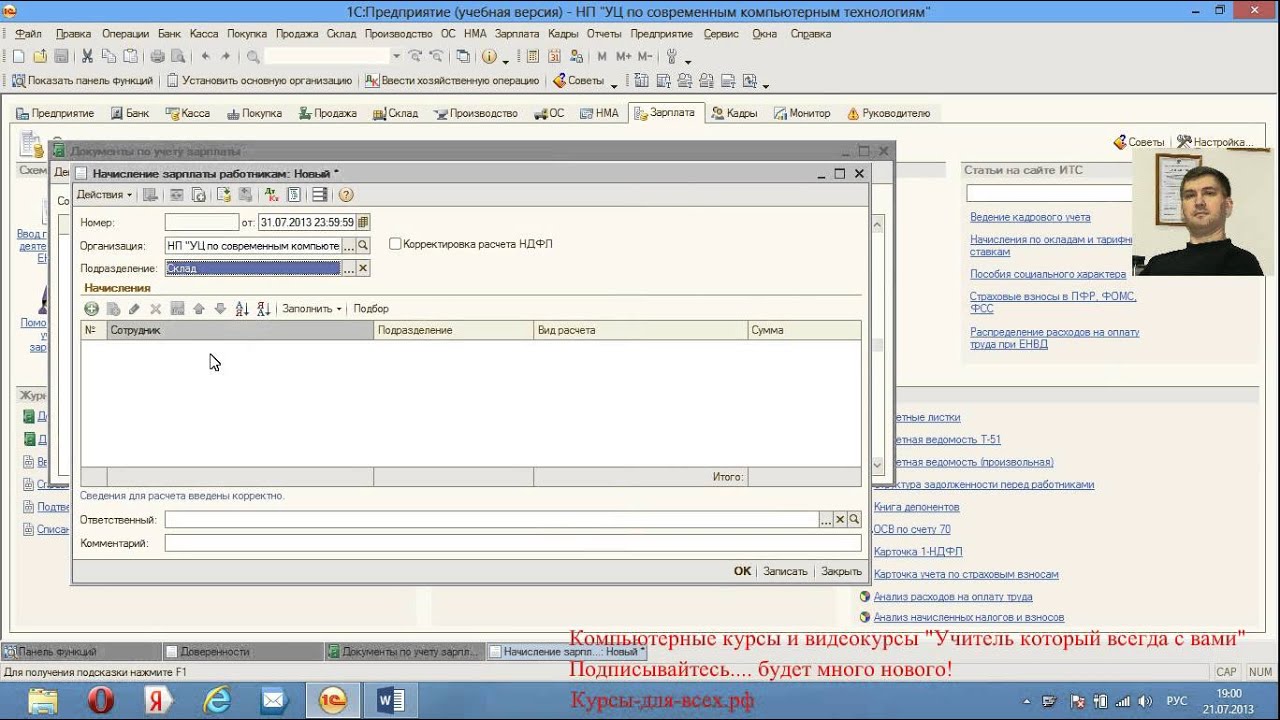This screenshot has height=720, width=1280.
Task: Open the help question mark icon in document
Action: tap(346, 195)
